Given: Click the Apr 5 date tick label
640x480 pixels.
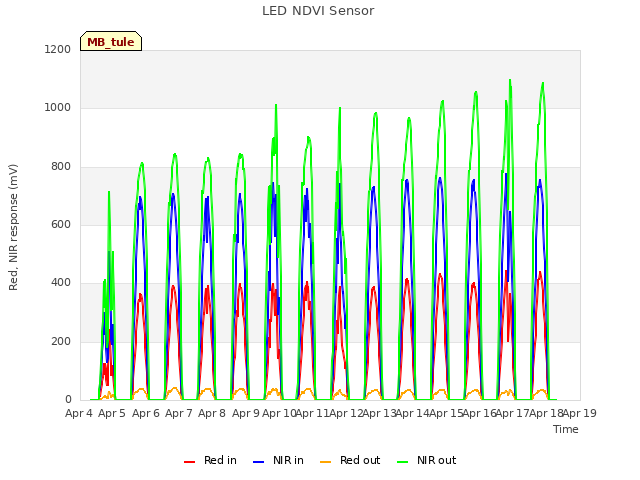Looking at the screenshot, I should (x=112, y=413).
